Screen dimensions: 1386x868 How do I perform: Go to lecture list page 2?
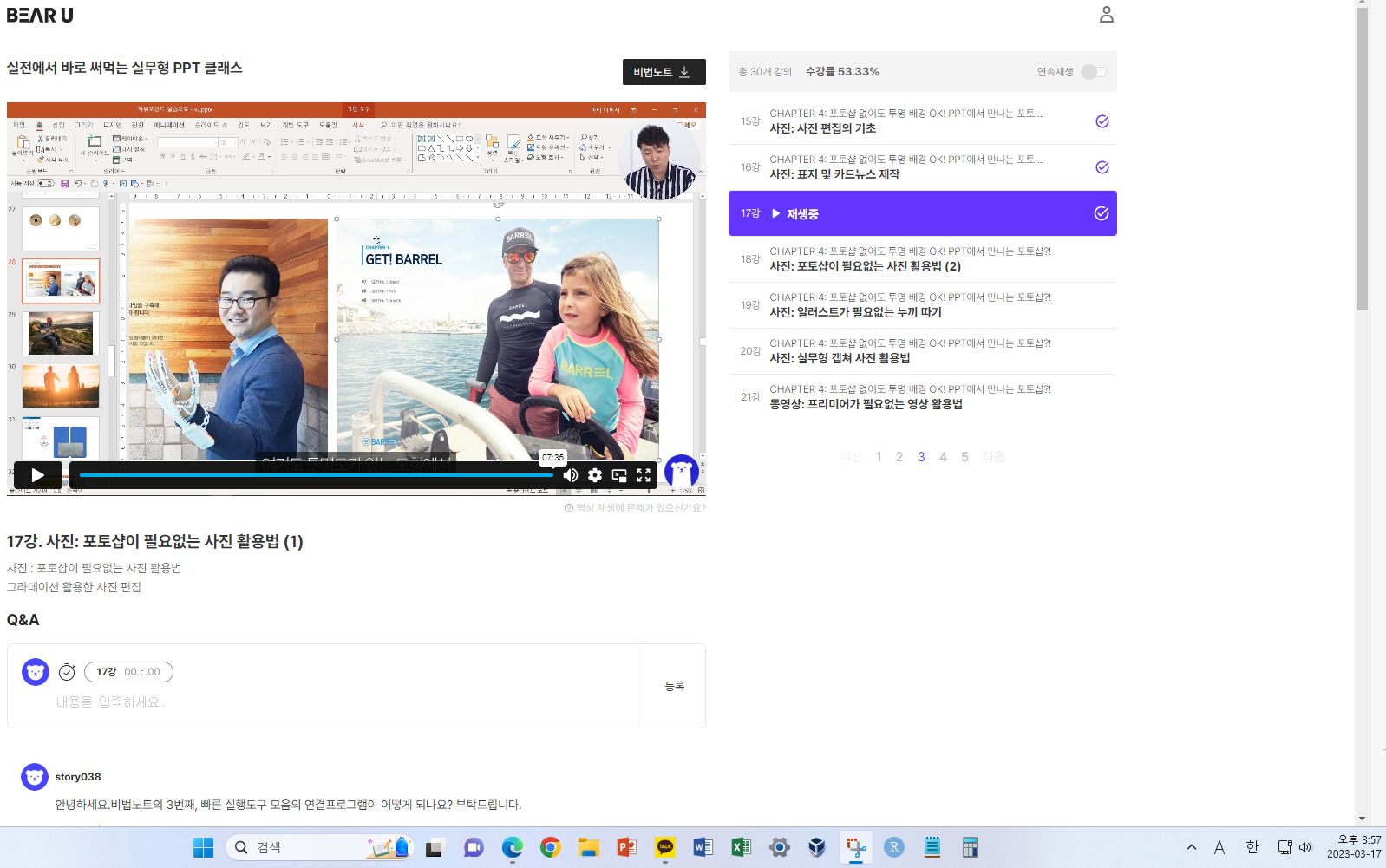899,457
